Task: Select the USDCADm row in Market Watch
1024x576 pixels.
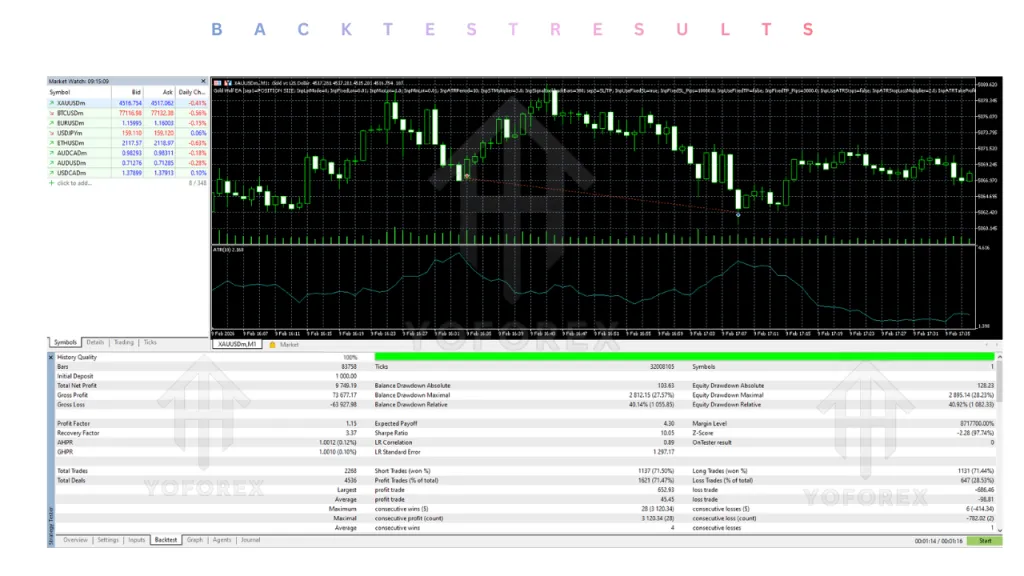Action: (x=128, y=173)
